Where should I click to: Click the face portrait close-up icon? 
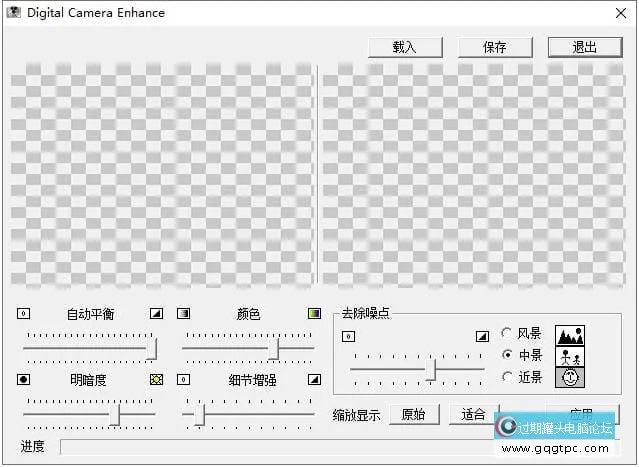tap(570, 377)
